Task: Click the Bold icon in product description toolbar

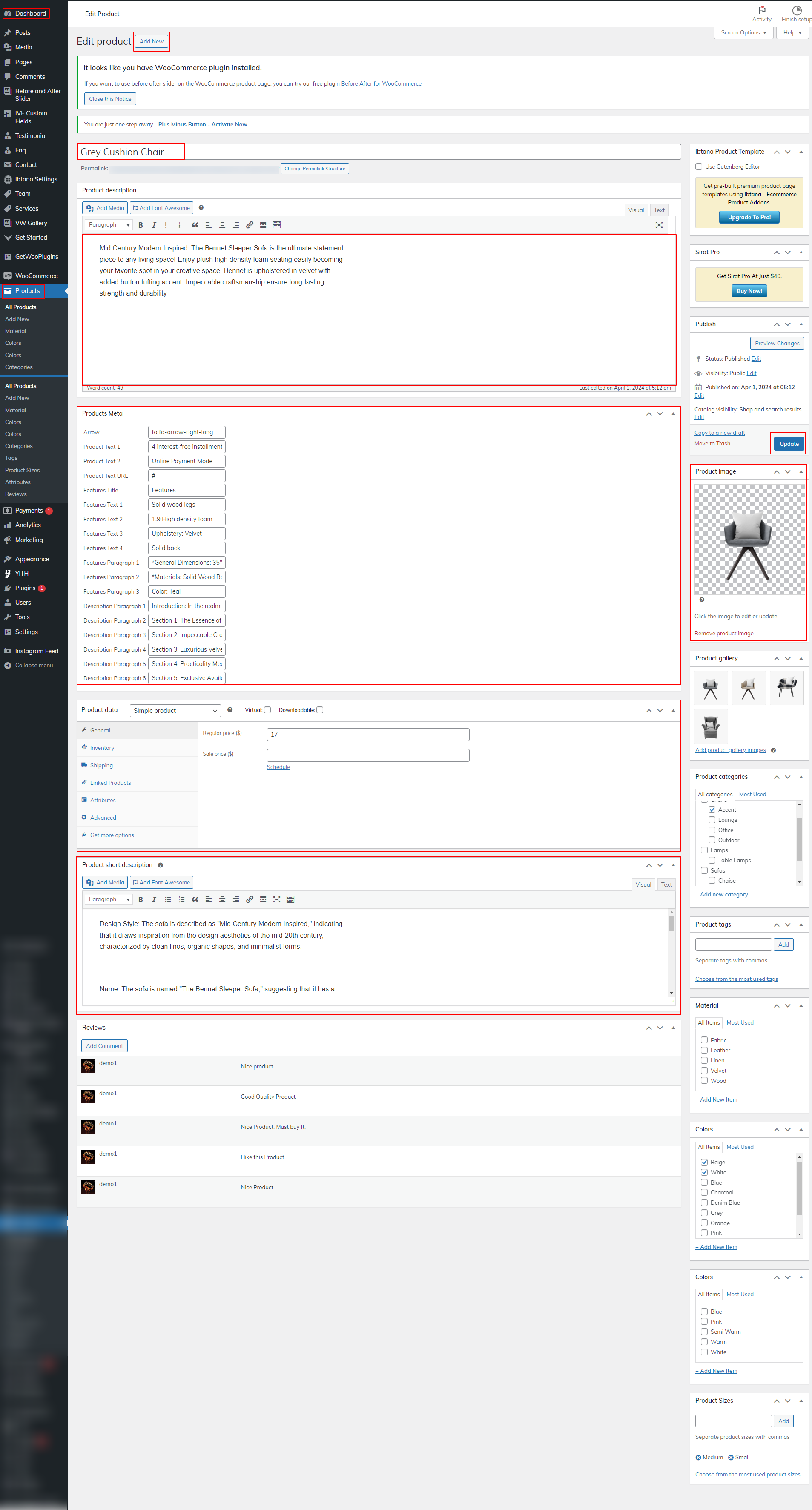Action: point(141,225)
